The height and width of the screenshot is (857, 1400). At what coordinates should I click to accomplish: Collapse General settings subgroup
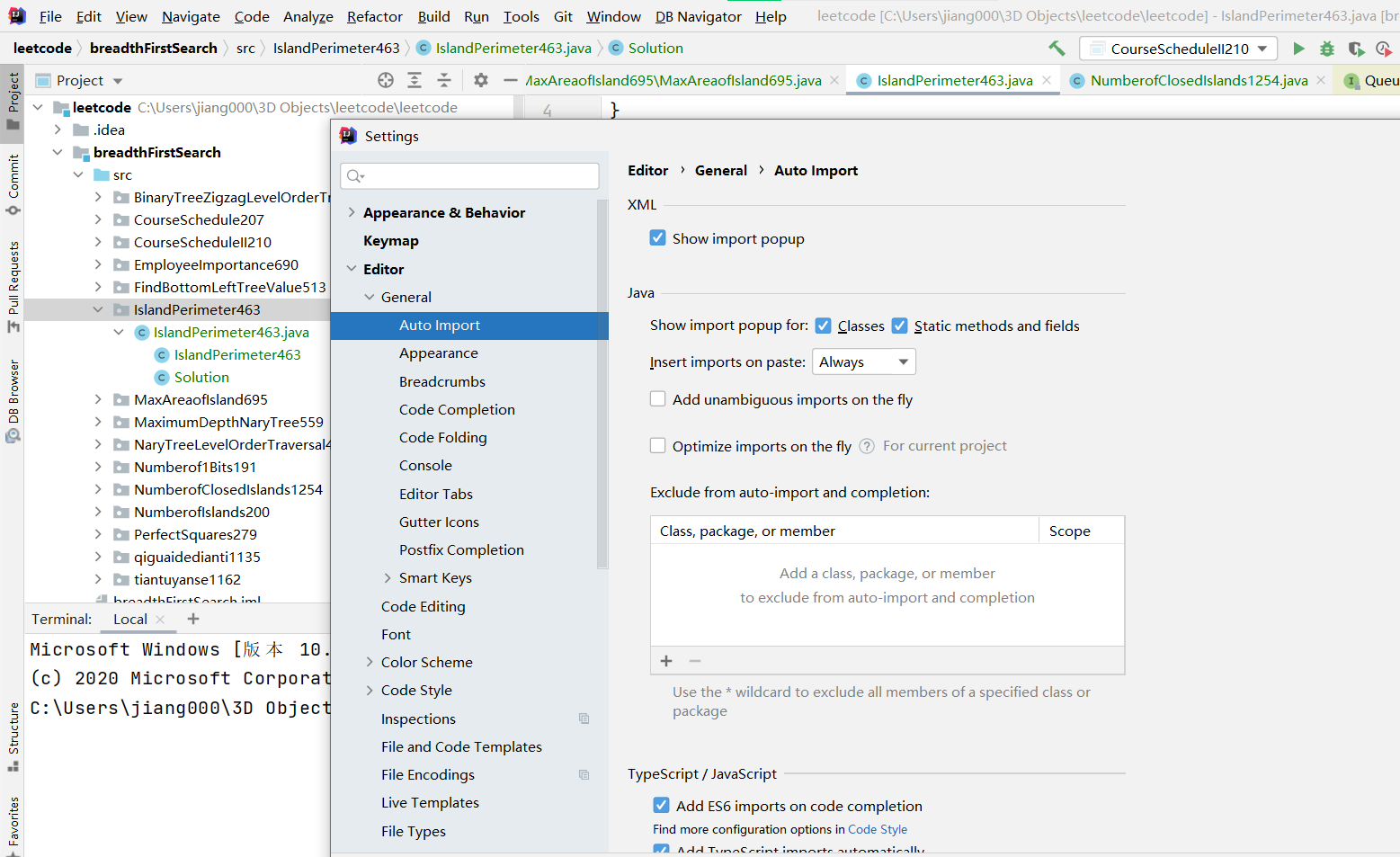click(370, 297)
